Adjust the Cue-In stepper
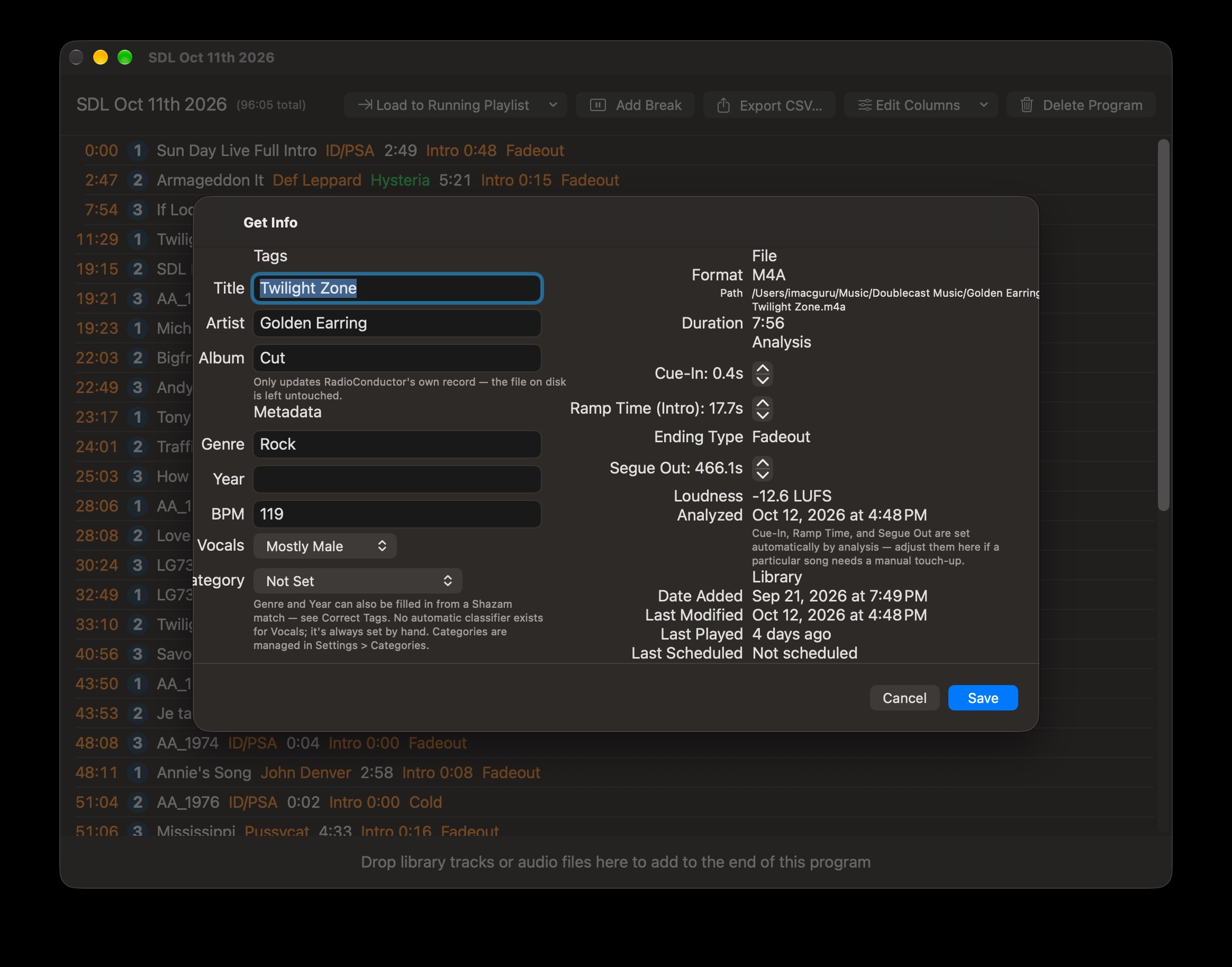This screenshot has width=1232, height=967. point(763,373)
